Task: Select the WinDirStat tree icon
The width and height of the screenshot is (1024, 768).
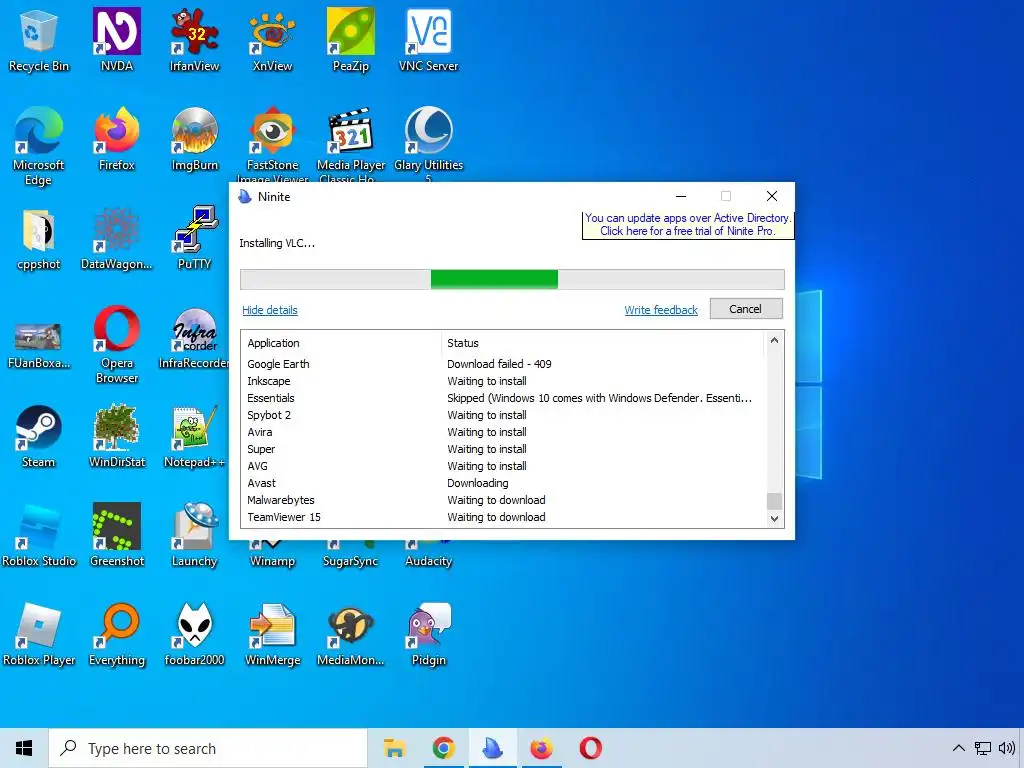Action: [117, 437]
